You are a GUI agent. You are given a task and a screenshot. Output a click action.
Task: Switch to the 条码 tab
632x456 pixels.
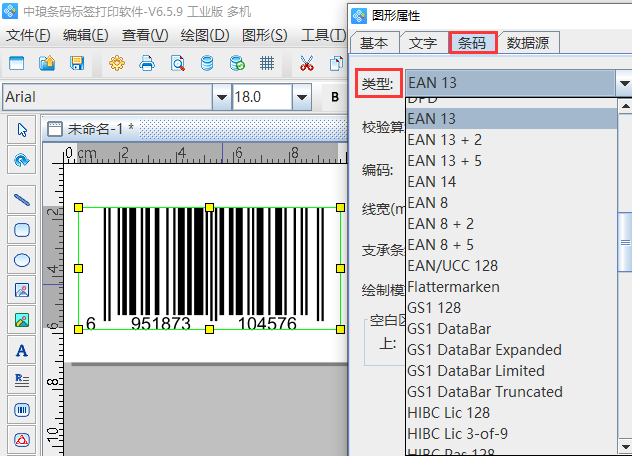pos(472,43)
